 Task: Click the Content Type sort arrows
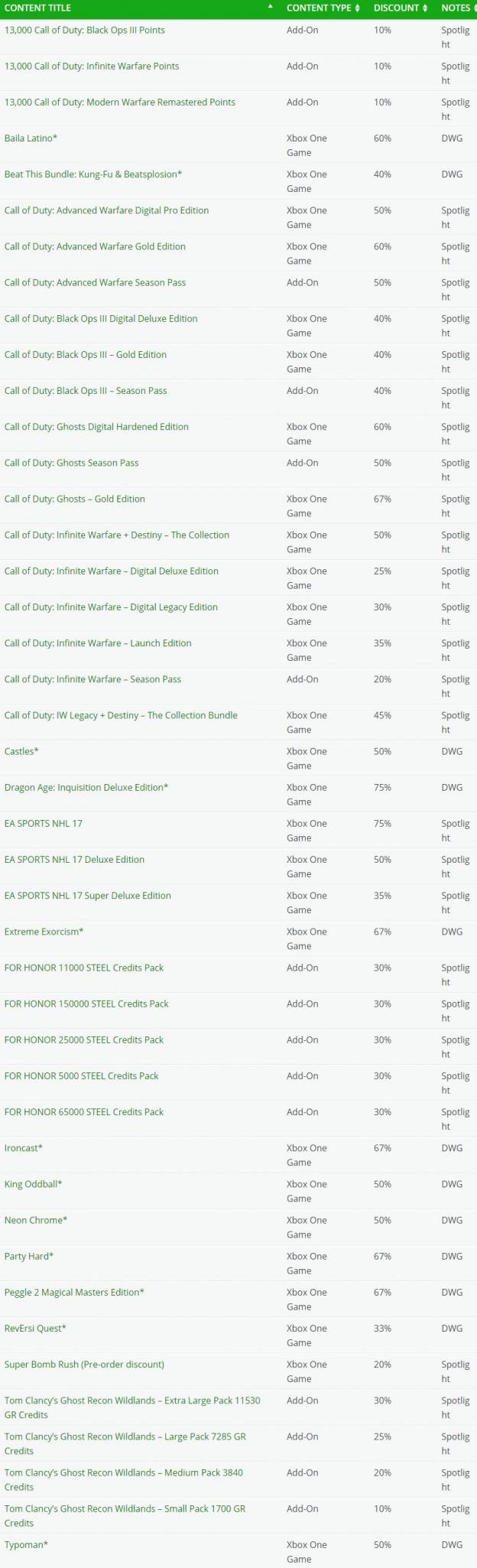tap(357, 8)
